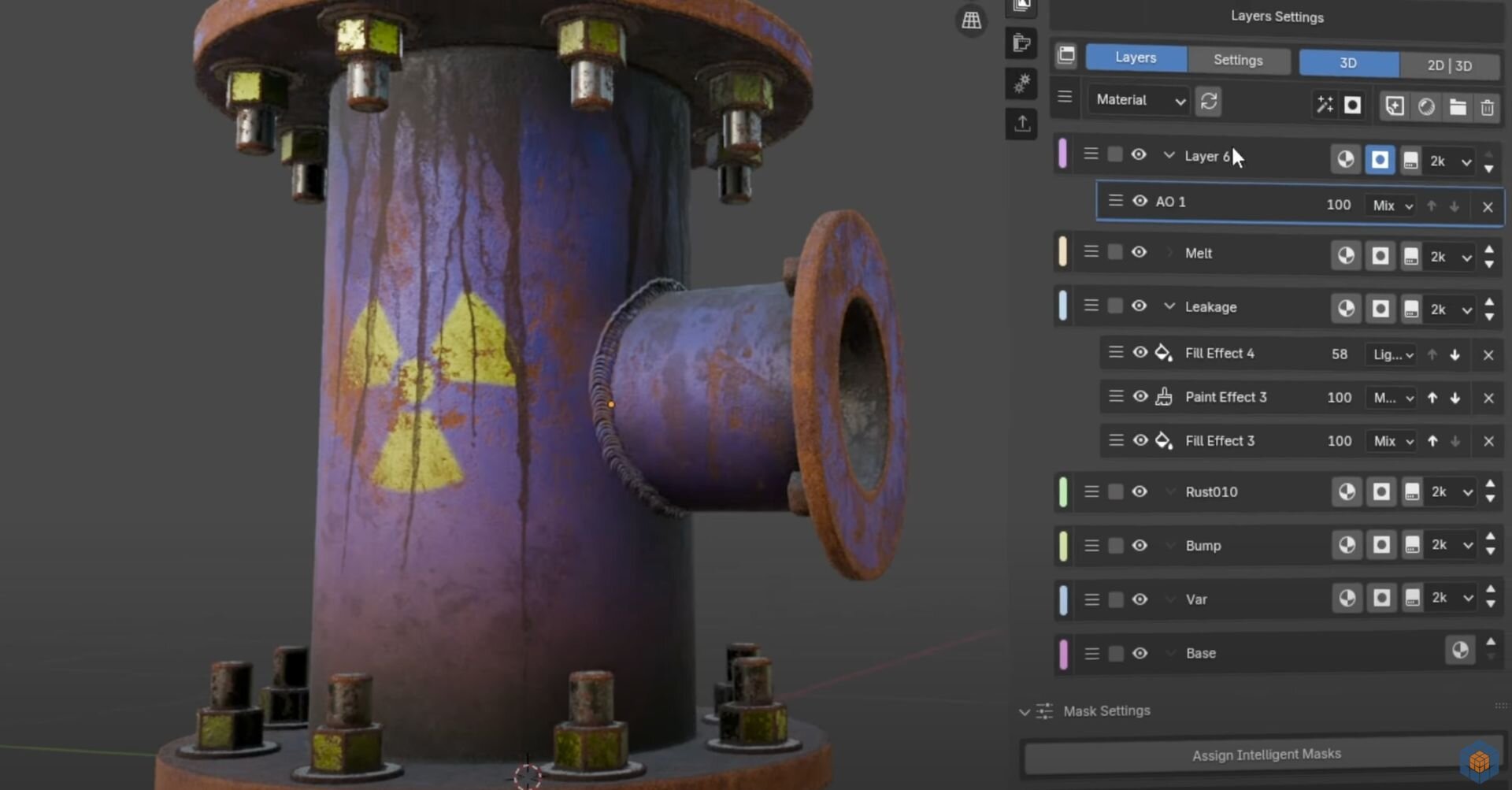Click the refresh material icon
This screenshot has width=1512, height=790.
[x=1209, y=101]
